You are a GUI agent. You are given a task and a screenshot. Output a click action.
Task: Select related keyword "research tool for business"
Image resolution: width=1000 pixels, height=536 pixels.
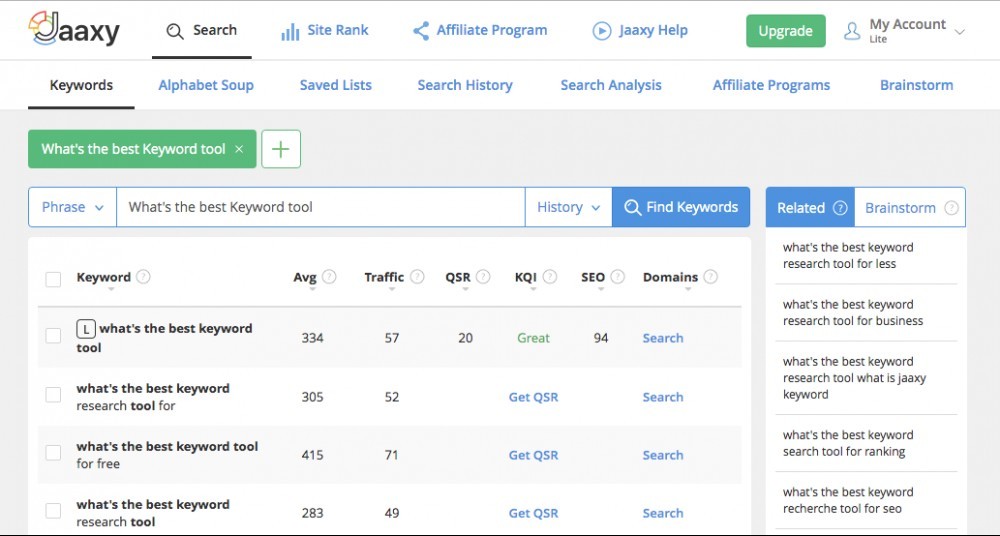[853, 313]
